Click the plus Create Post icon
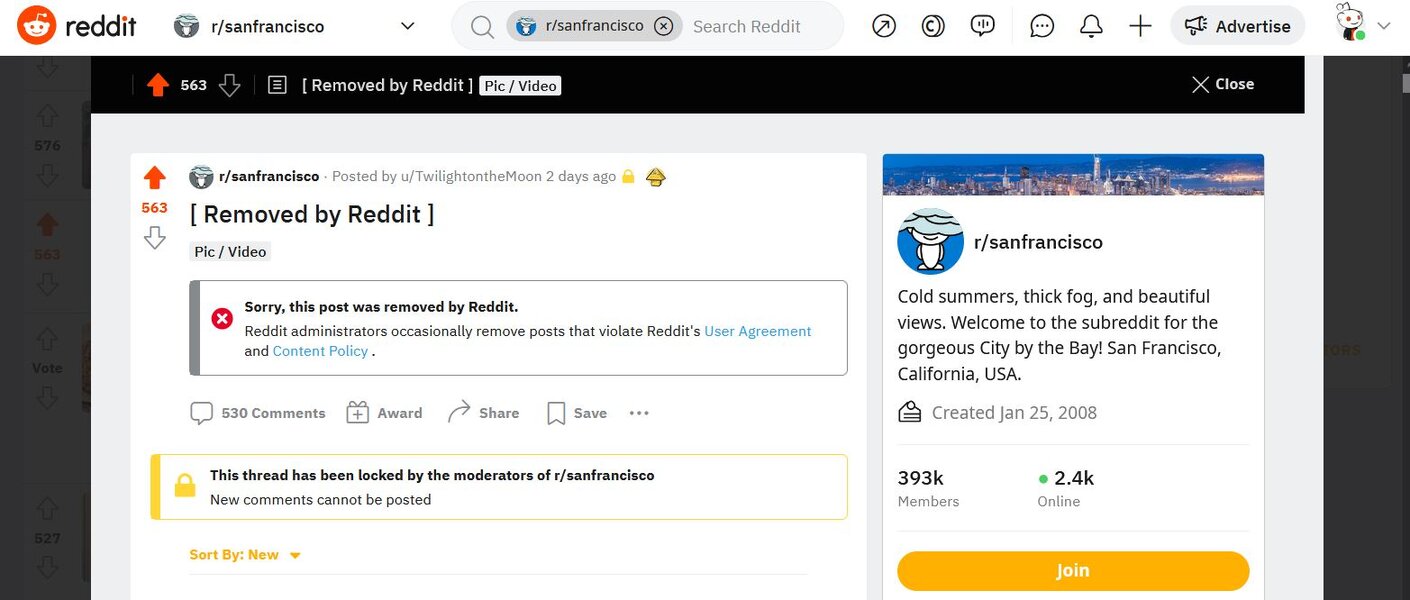 1140,26
